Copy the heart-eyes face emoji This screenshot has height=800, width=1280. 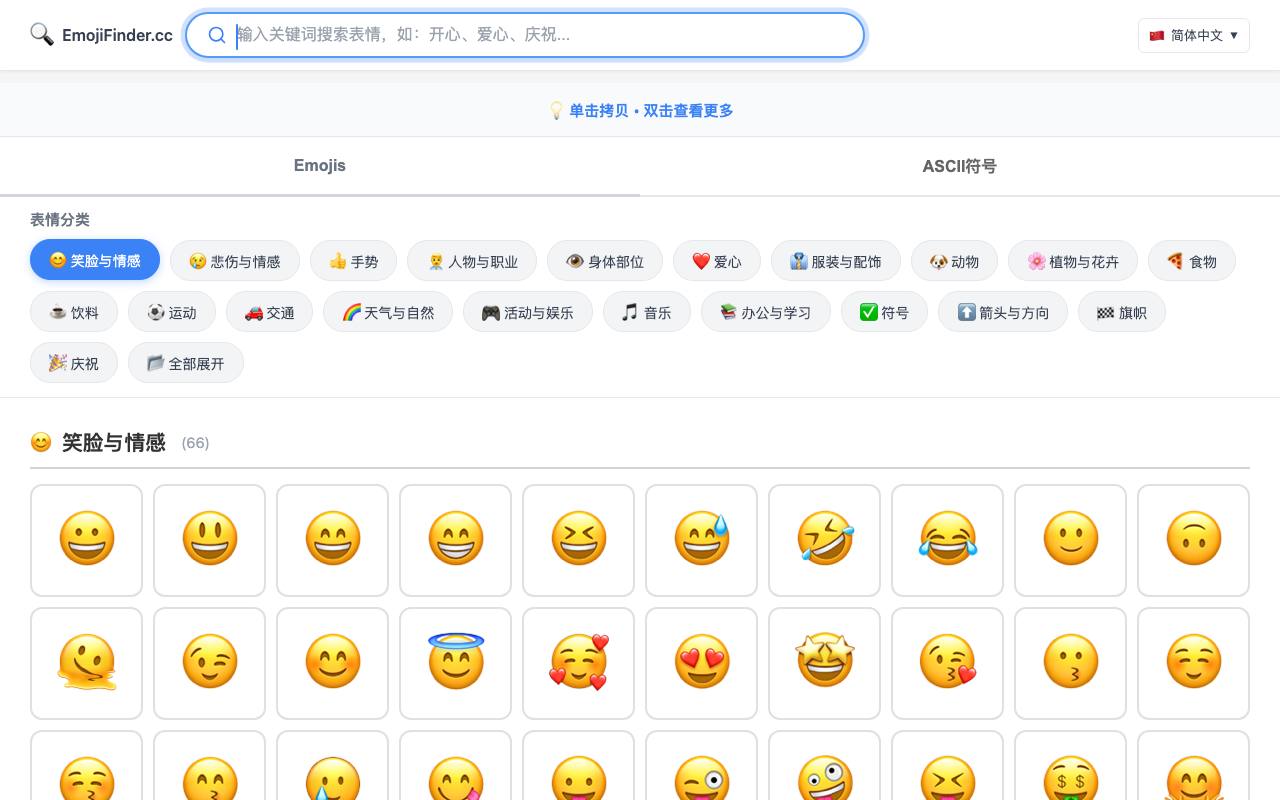701,663
